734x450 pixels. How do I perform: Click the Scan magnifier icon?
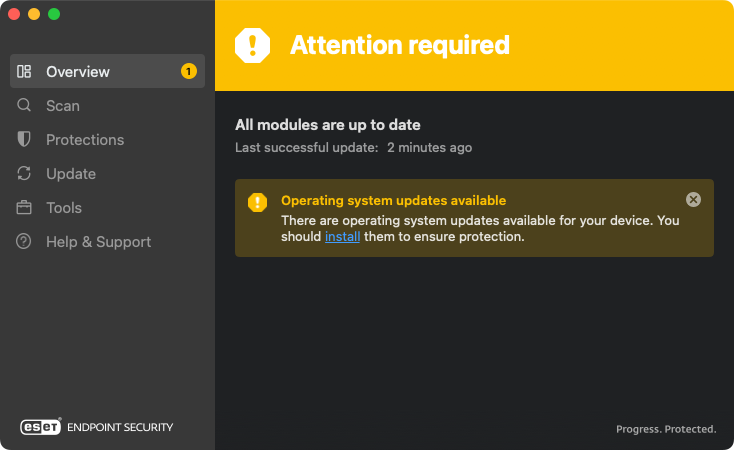[24, 106]
